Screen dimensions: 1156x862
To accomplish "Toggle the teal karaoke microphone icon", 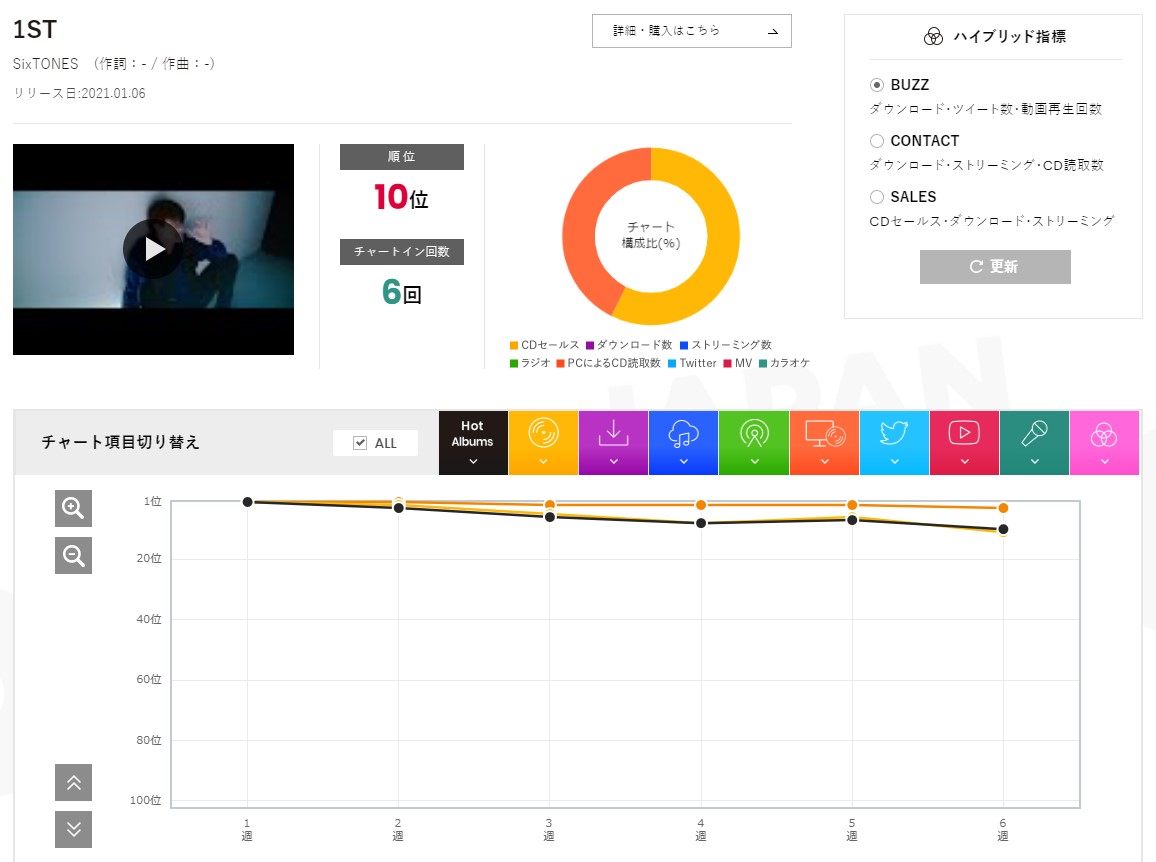I will pos(1034,433).
